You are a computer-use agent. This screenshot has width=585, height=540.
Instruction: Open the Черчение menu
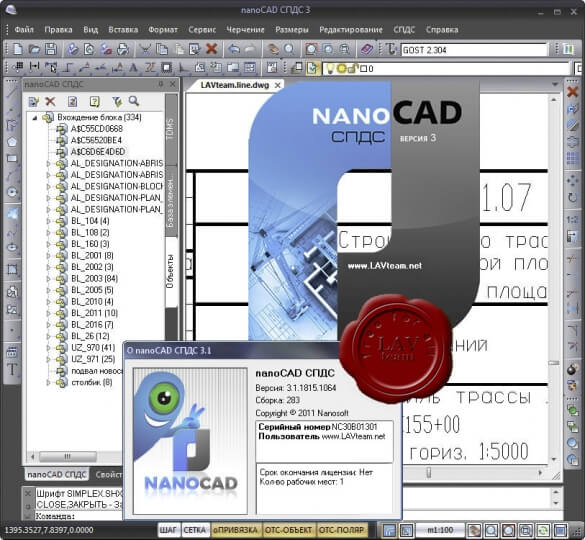[245, 29]
